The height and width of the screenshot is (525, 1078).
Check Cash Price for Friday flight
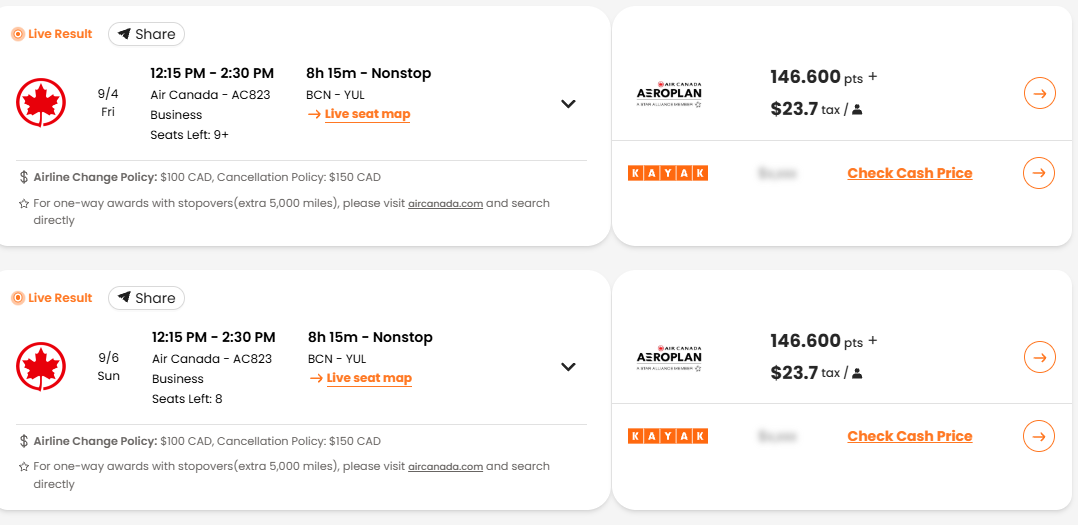(909, 173)
